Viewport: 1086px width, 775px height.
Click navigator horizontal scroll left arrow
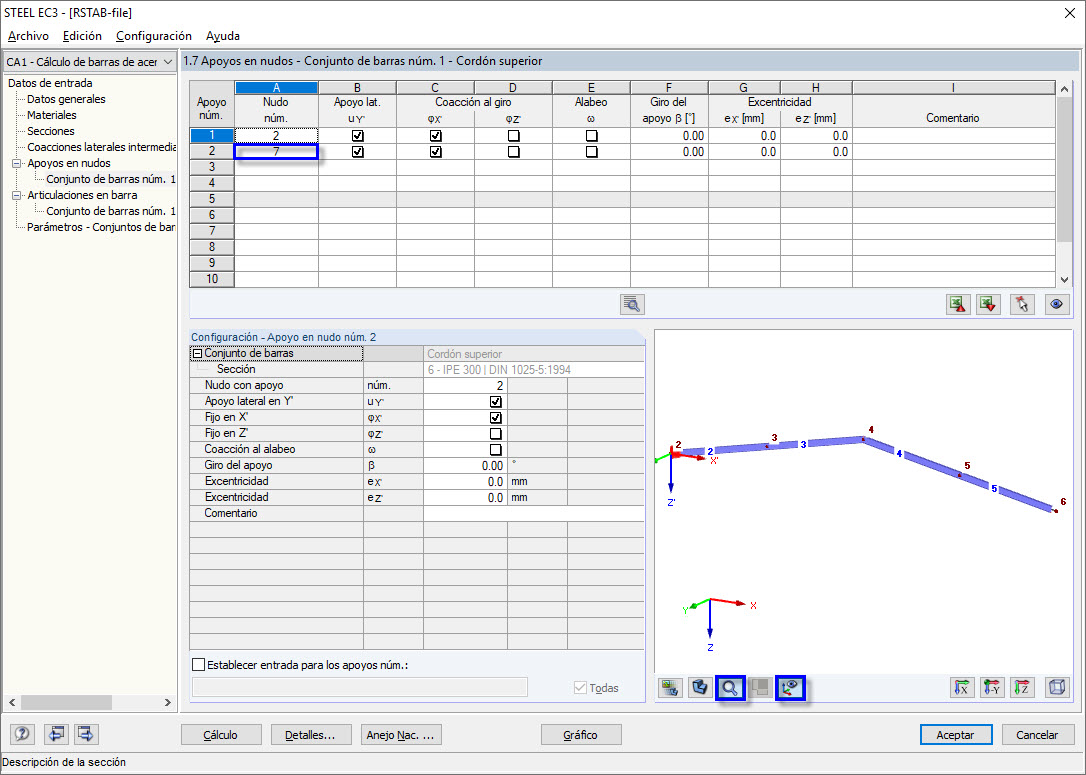(12, 702)
